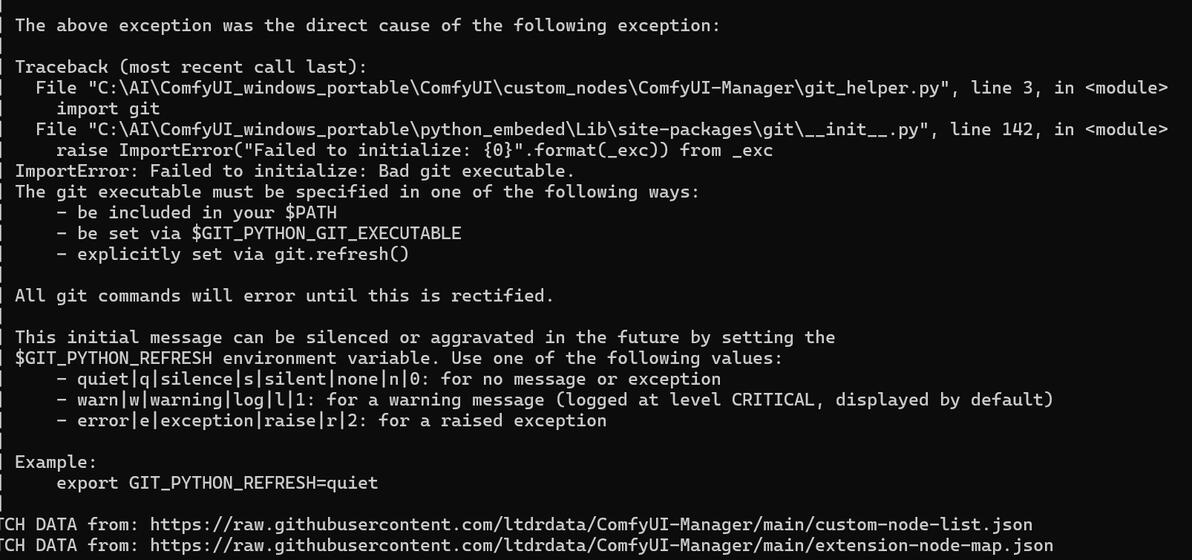Select the "Bad git executable" error line
The width and height of the screenshot is (1192, 560).
pos(294,171)
